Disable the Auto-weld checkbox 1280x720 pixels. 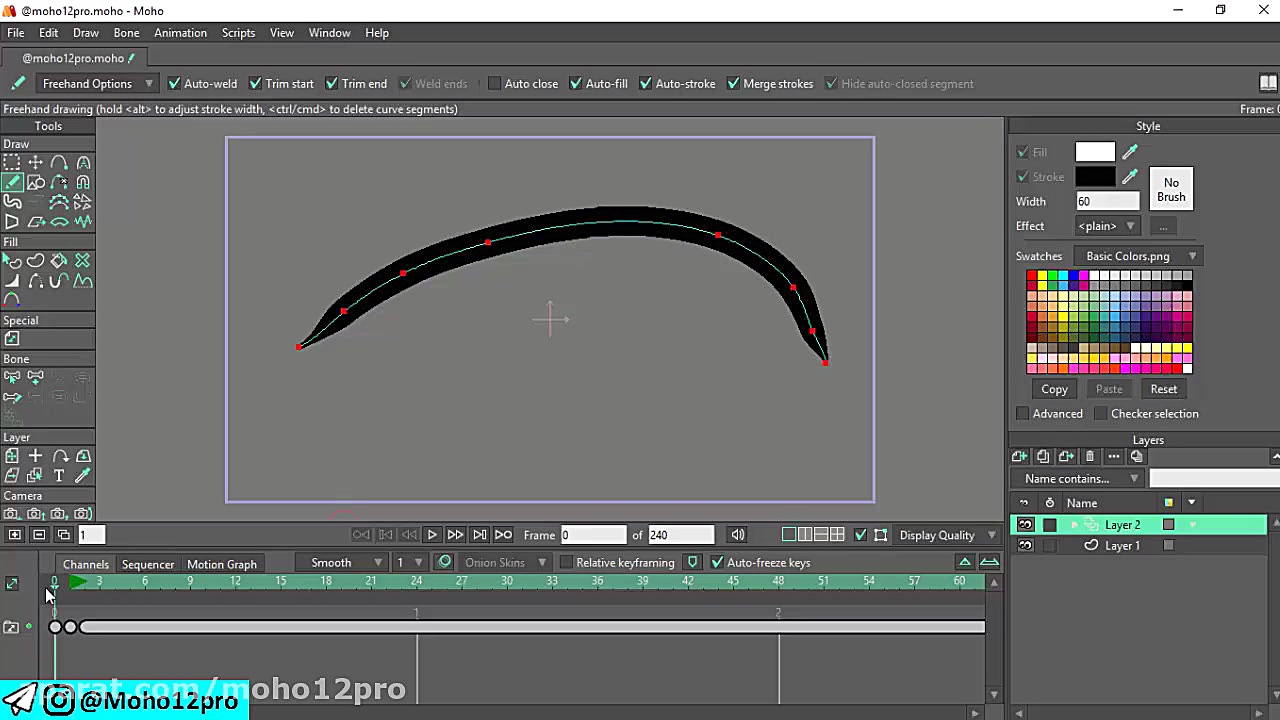(x=174, y=84)
